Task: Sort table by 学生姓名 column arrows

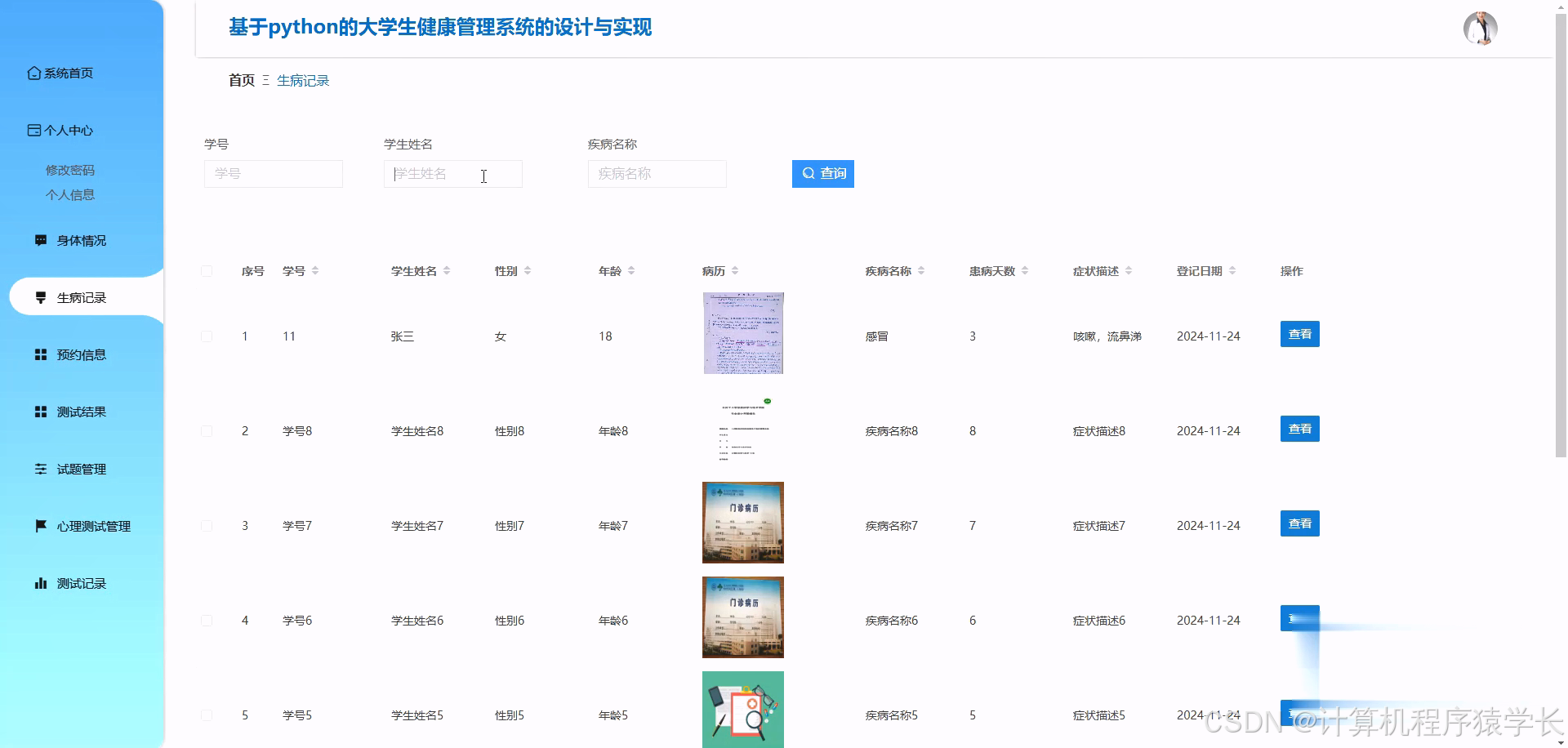Action: (x=447, y=271)
